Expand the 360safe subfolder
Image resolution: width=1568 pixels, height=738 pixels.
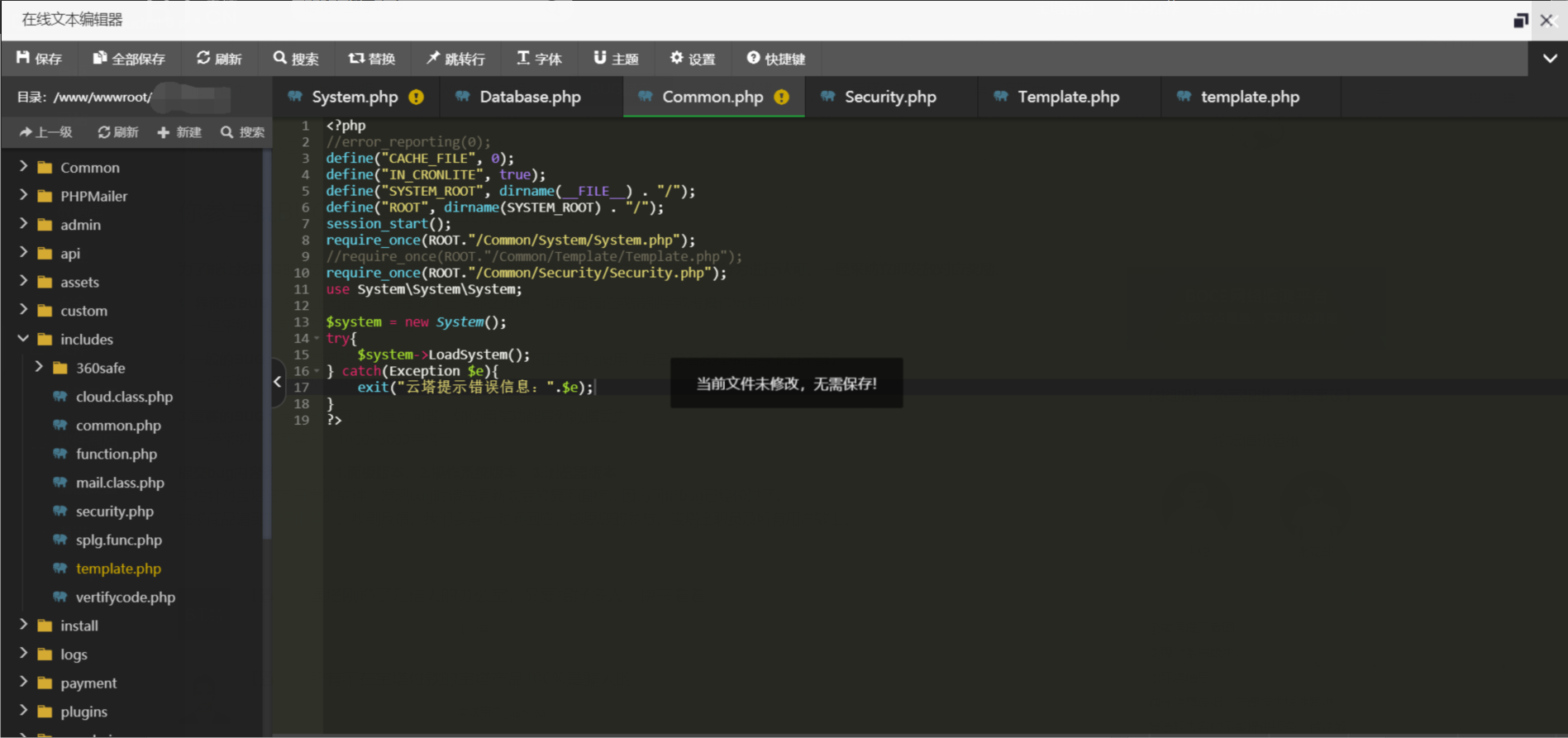[x=39, y=367]
